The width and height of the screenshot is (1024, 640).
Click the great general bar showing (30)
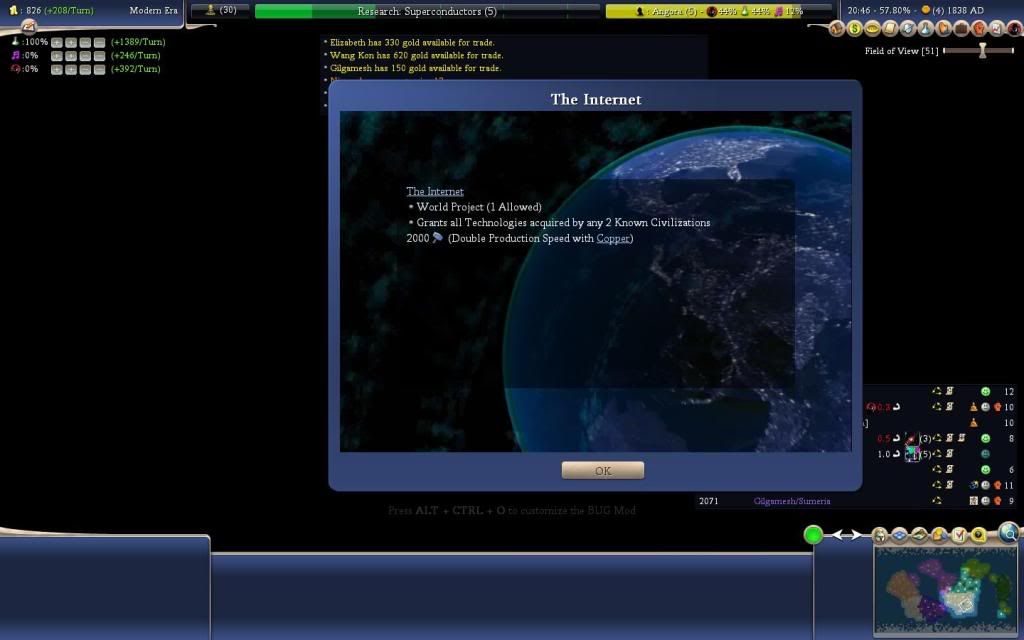(x=220, y=10)
